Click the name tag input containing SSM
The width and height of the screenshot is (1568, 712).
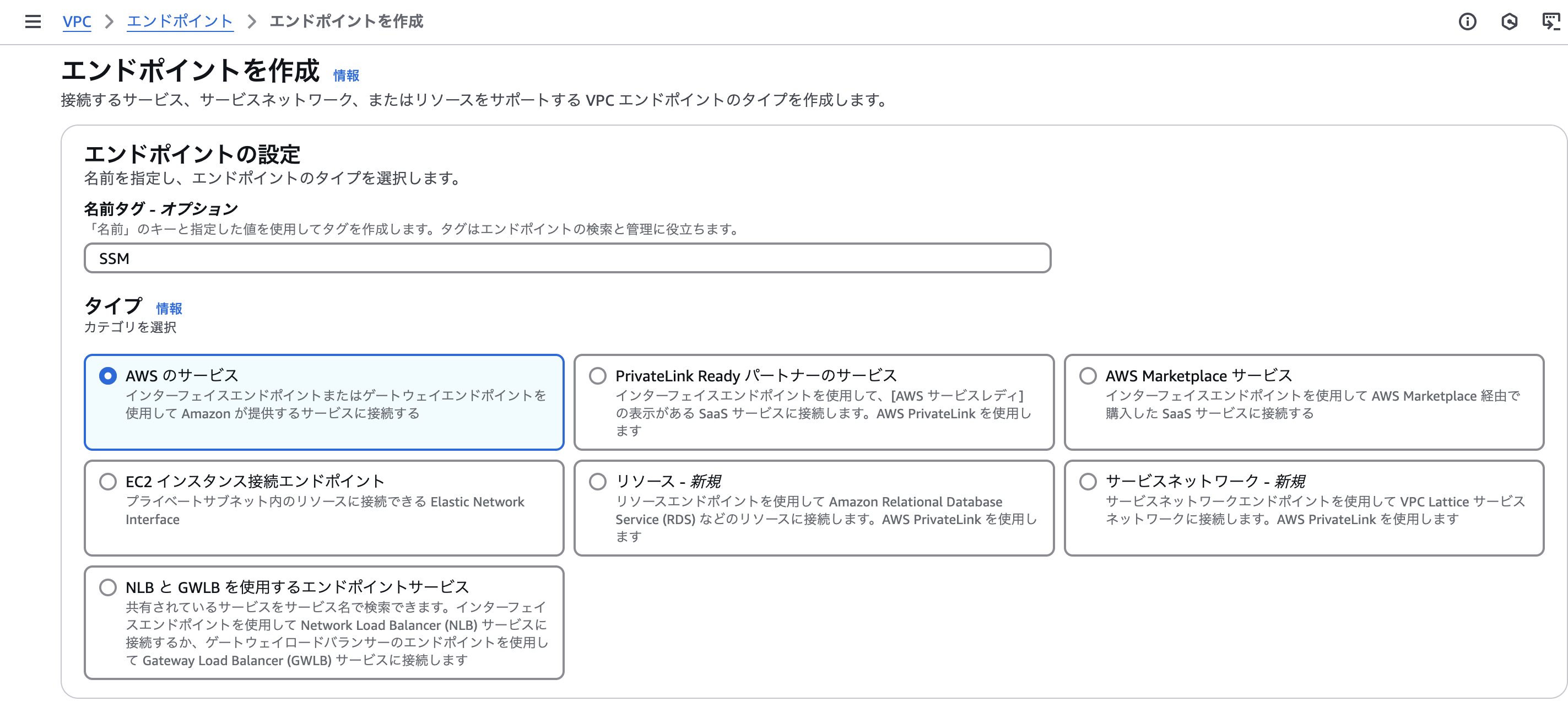566,258
